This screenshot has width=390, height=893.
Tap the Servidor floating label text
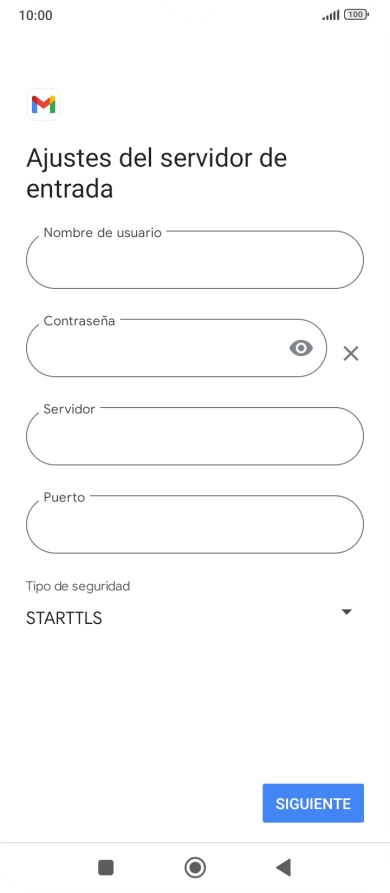69,409
